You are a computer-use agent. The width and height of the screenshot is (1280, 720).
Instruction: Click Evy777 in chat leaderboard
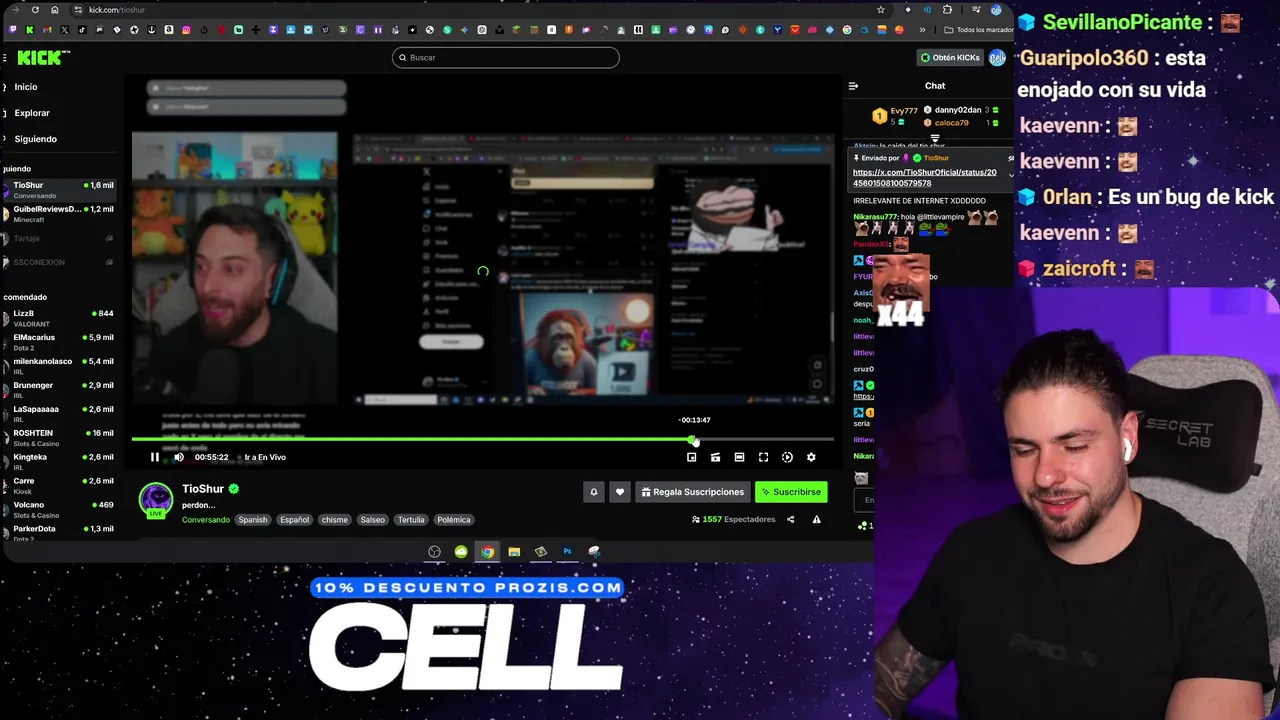click(904, 111)
